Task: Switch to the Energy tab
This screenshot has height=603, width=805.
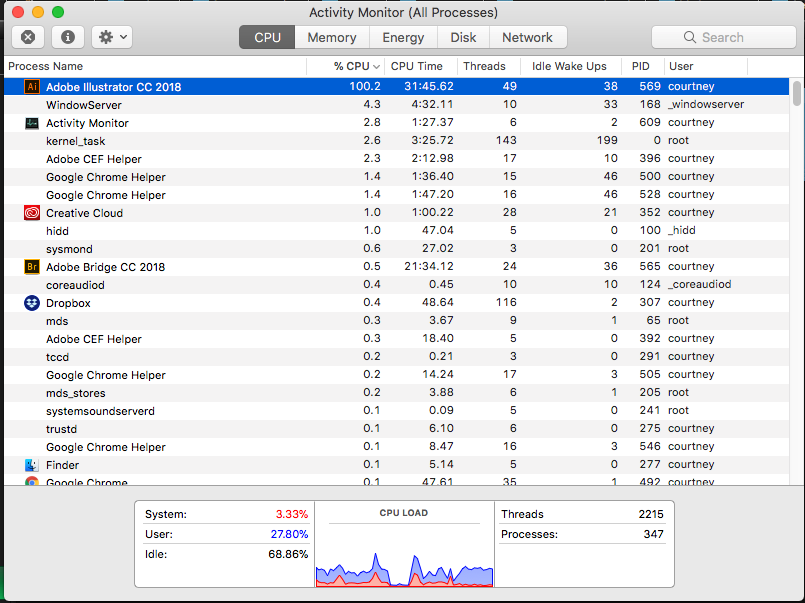Action: point(403,37)
